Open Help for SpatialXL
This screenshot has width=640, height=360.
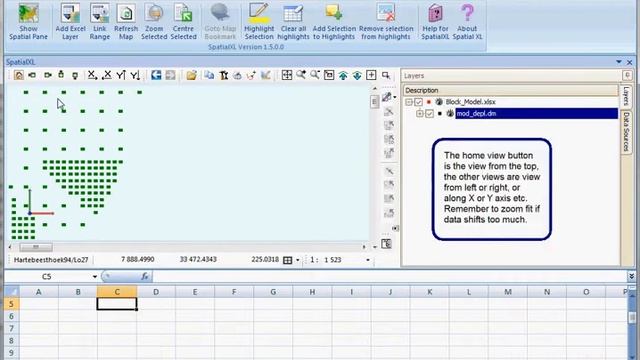coord(435,21)
